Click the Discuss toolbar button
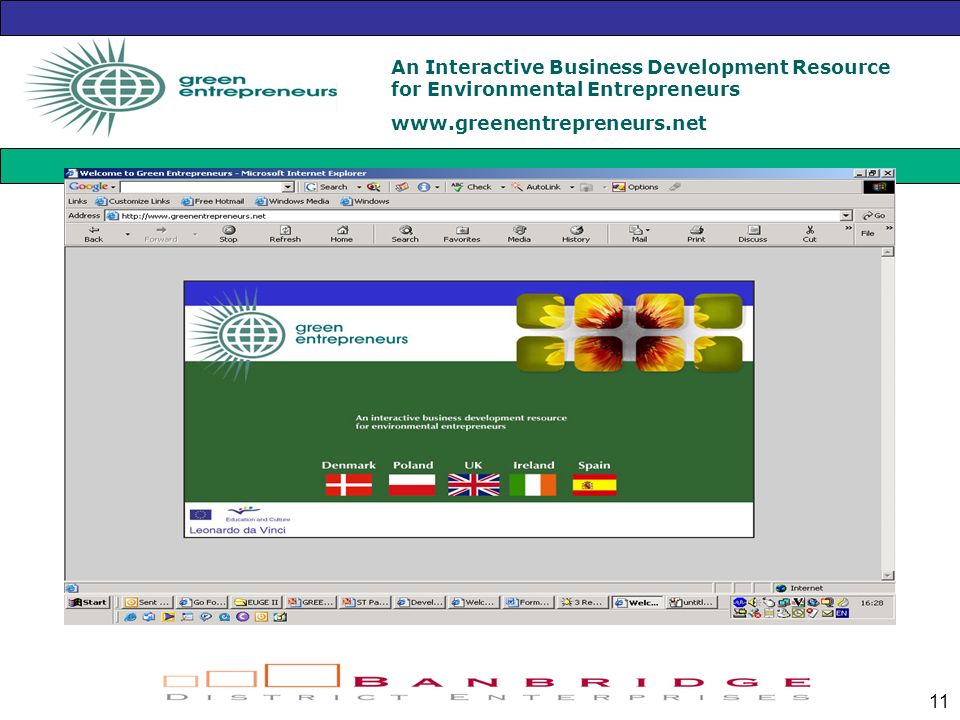The height and width of the screenshot is (720, 960). [x=753, y=234]
